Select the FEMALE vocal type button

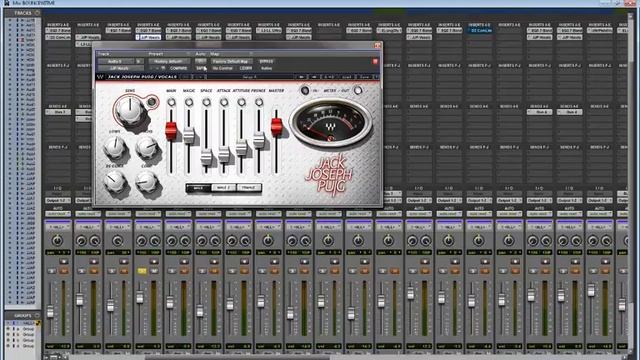point(249,188)
